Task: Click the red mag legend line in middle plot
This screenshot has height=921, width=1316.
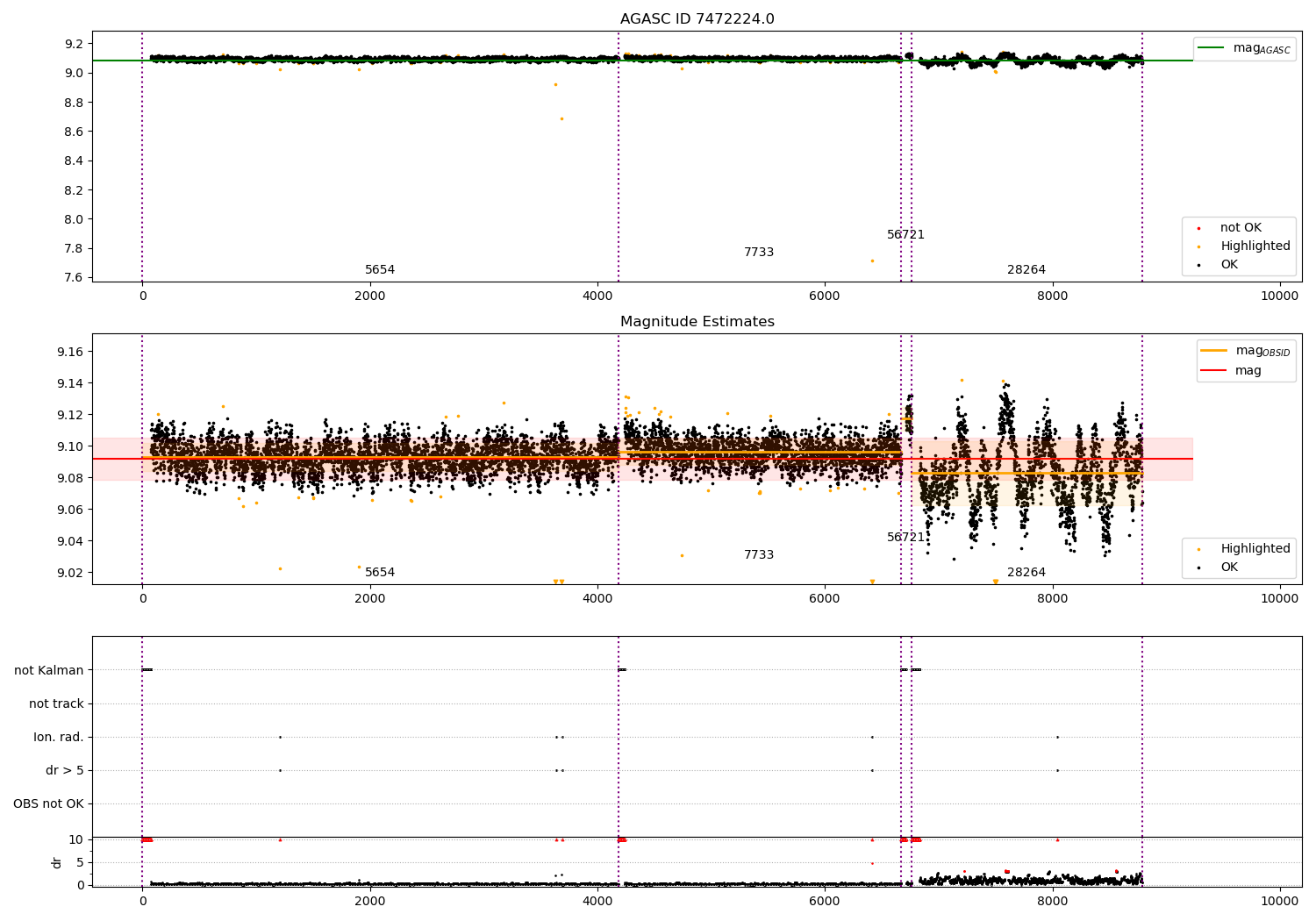Action: 1213,371
